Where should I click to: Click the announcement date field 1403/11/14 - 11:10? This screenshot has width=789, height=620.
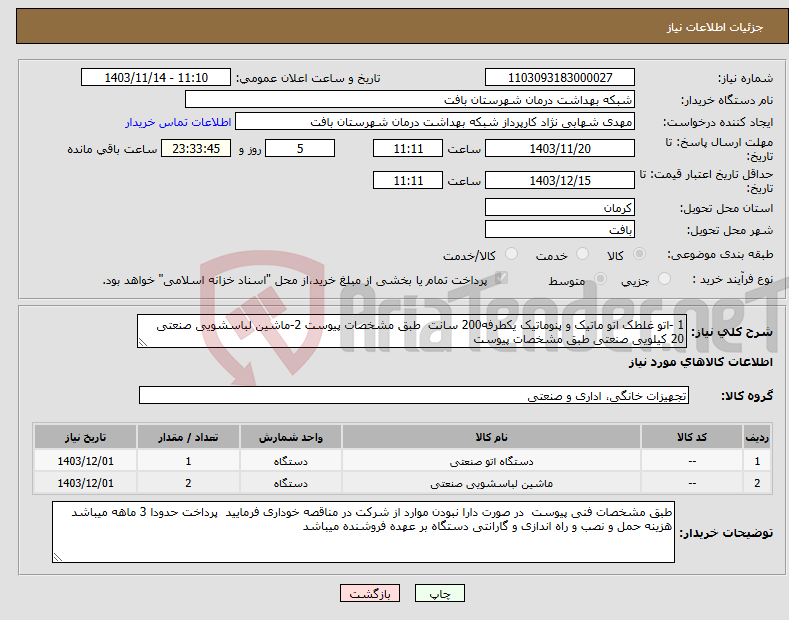(x=156, y=78)
